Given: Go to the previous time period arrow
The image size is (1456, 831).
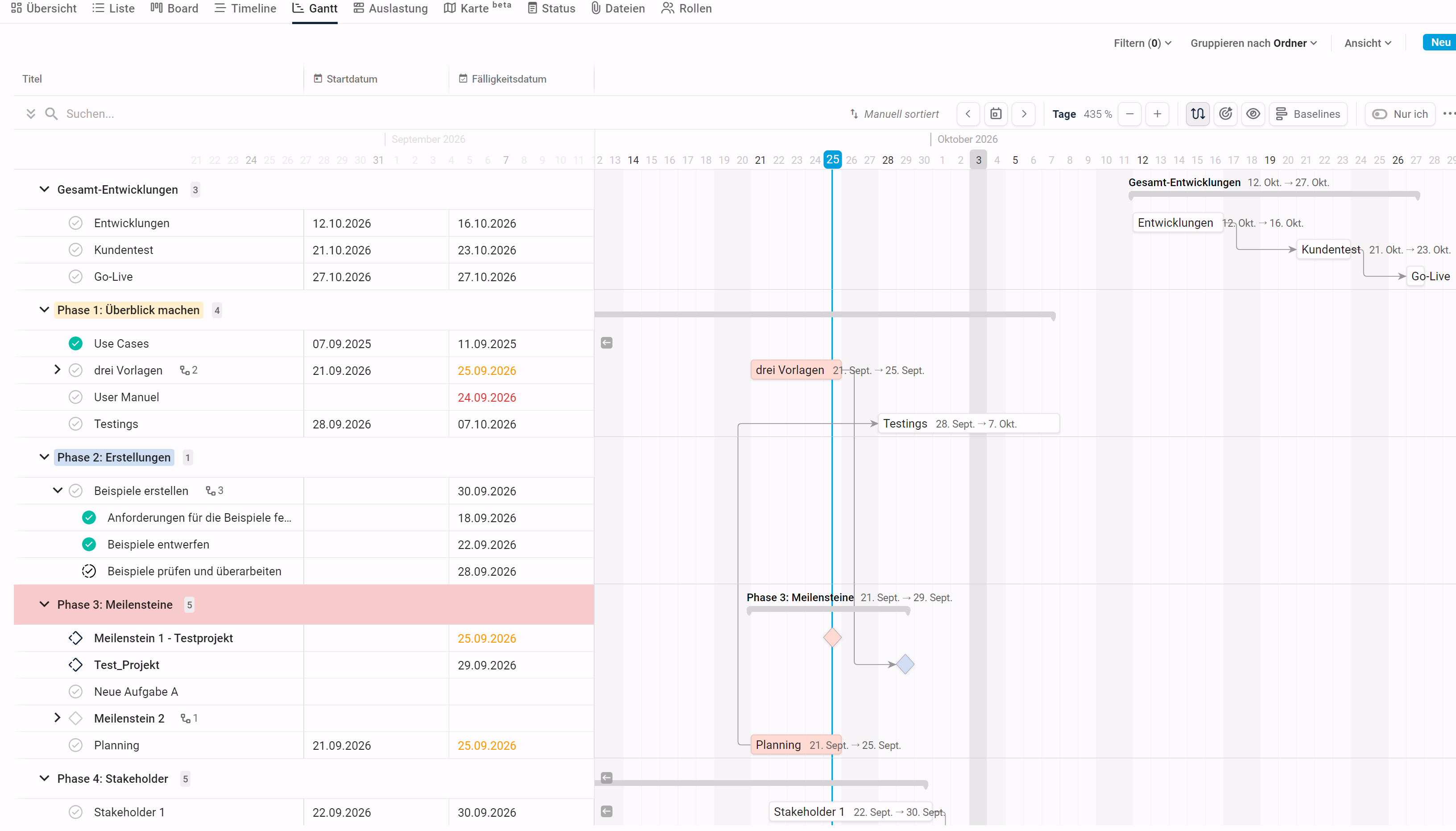Looking at the screenshot, I should (x=968, y=113).
